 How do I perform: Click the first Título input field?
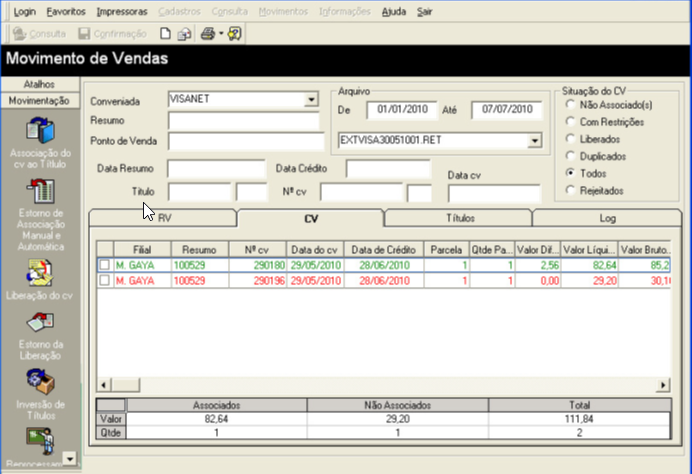coord(199,192)
